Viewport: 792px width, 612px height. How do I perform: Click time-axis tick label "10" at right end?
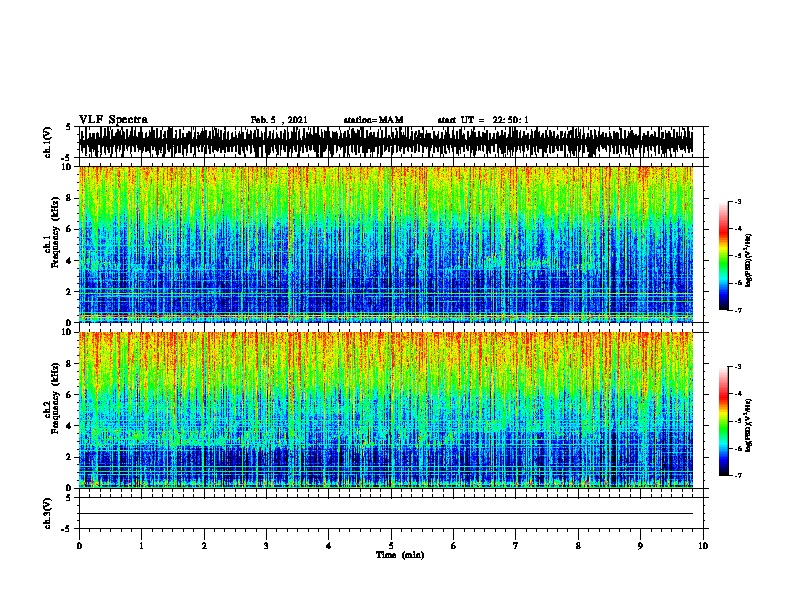(703, 546)
